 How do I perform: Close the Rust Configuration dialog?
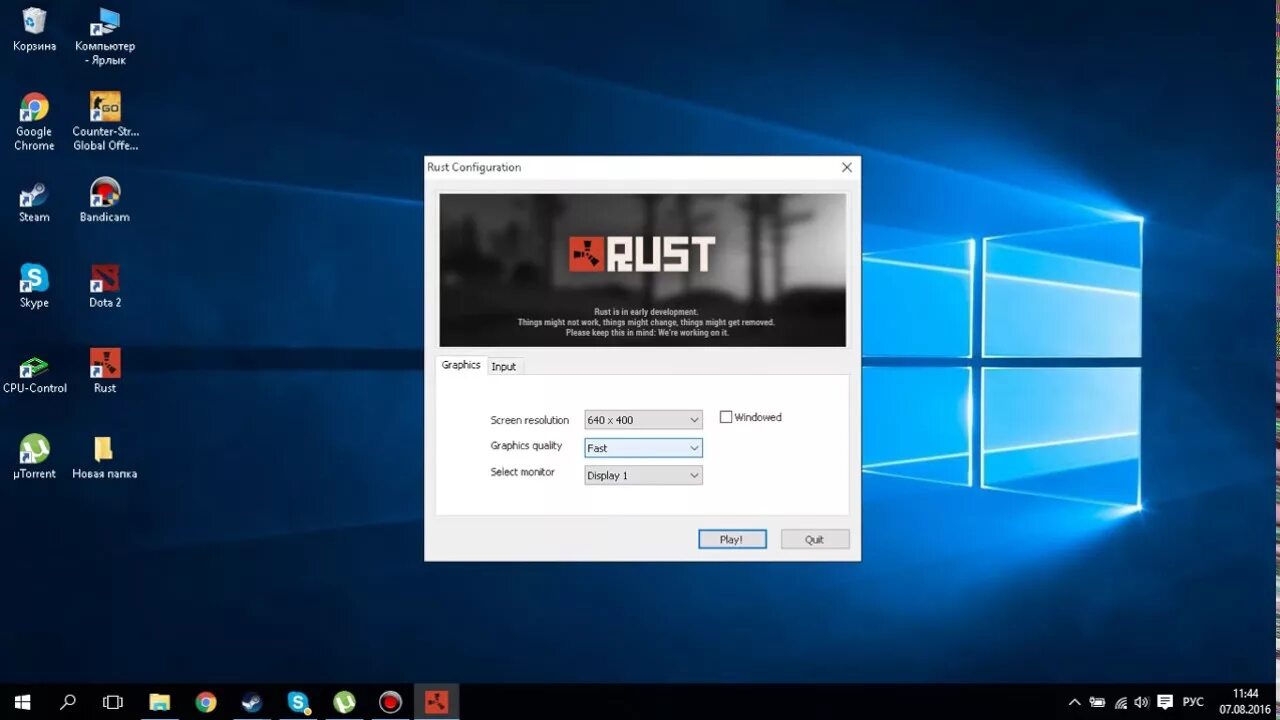point(847,167)
